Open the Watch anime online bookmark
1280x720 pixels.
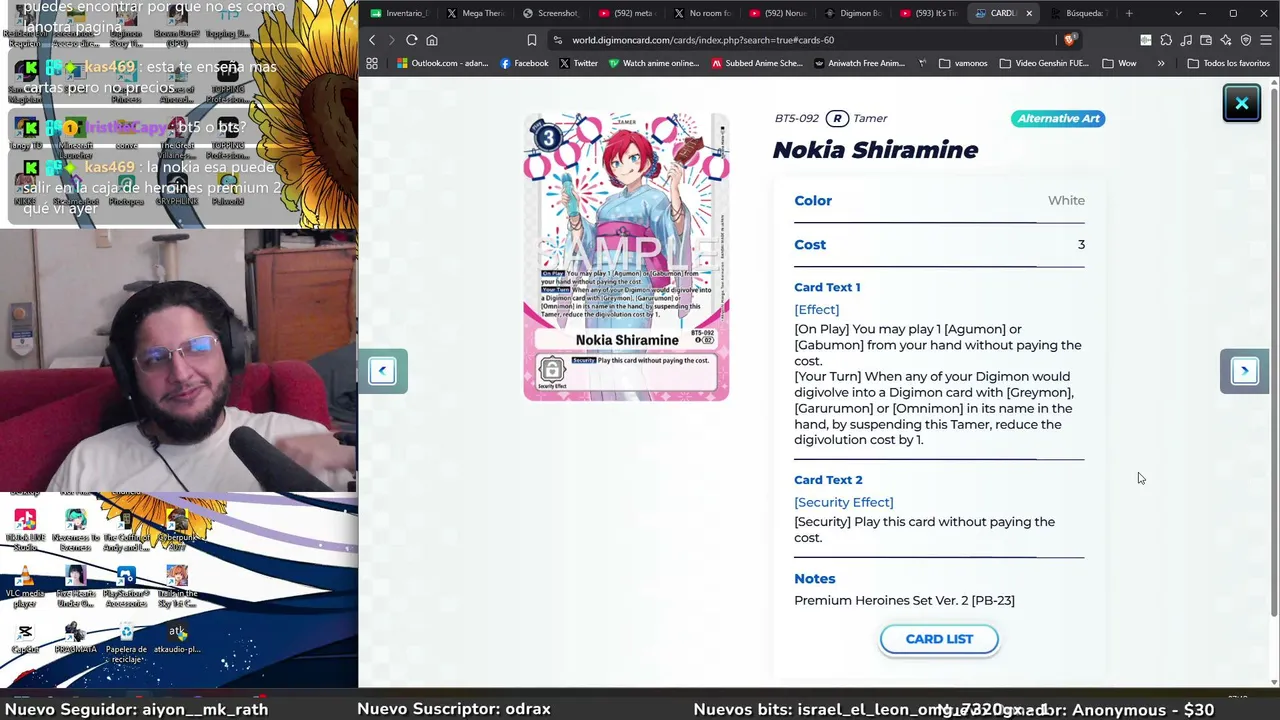pyautogui.click(x=654, y=63)
